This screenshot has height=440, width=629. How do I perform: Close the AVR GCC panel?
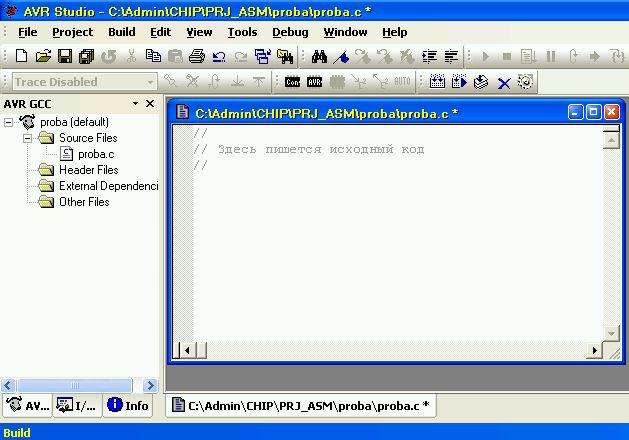click(150, 103)
